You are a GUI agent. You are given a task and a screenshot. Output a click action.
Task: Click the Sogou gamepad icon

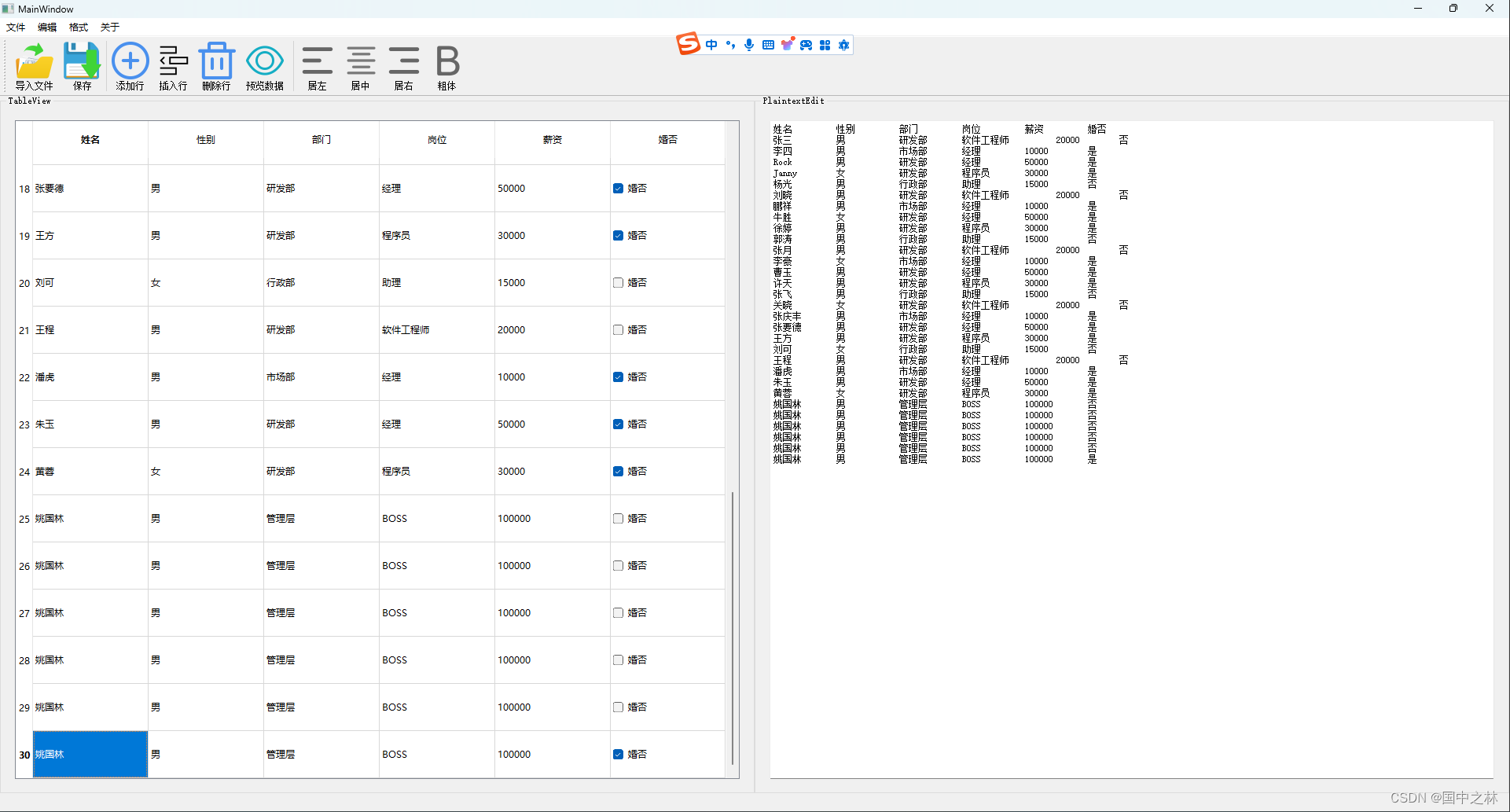(x=806, y=45)
